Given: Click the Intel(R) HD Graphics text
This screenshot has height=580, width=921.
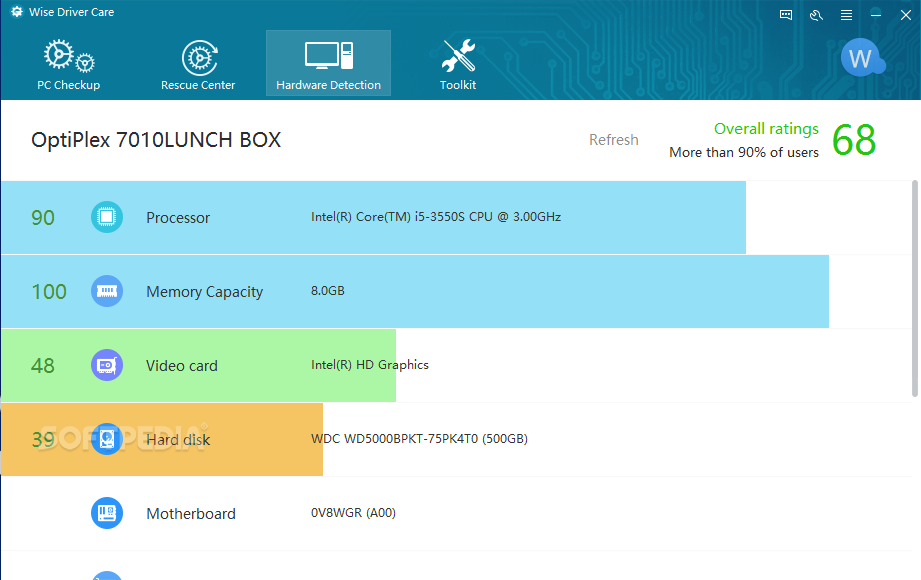Looking at the screenshot, I should 370,365.
